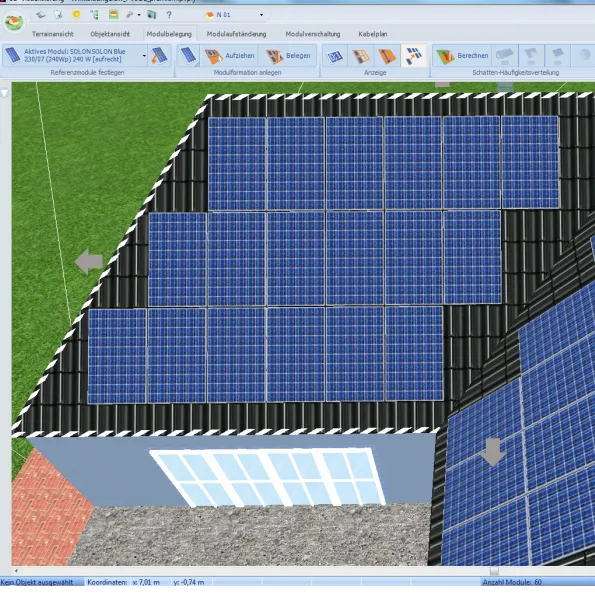Click the 'Referenzmodule festlegen' group label
595x595 pixels.
point(87,72)
